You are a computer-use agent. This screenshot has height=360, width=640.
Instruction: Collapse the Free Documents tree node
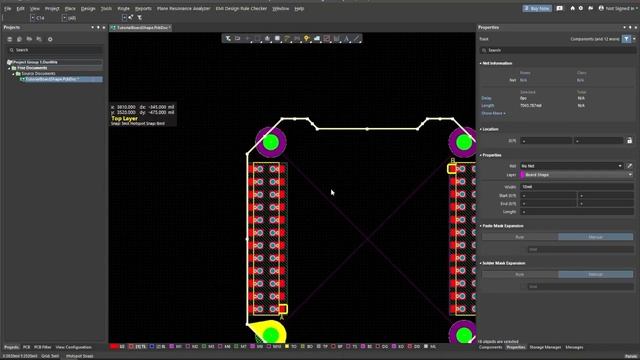(x=9, y=68)
